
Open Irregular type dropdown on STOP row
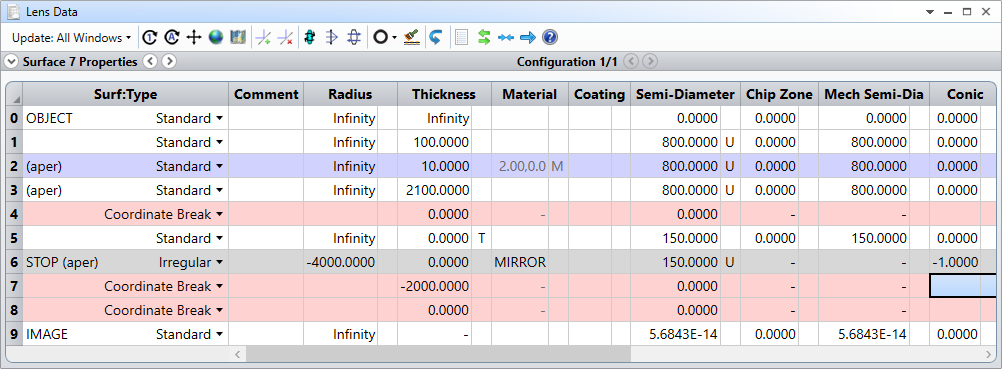click(x=220, y=262)
